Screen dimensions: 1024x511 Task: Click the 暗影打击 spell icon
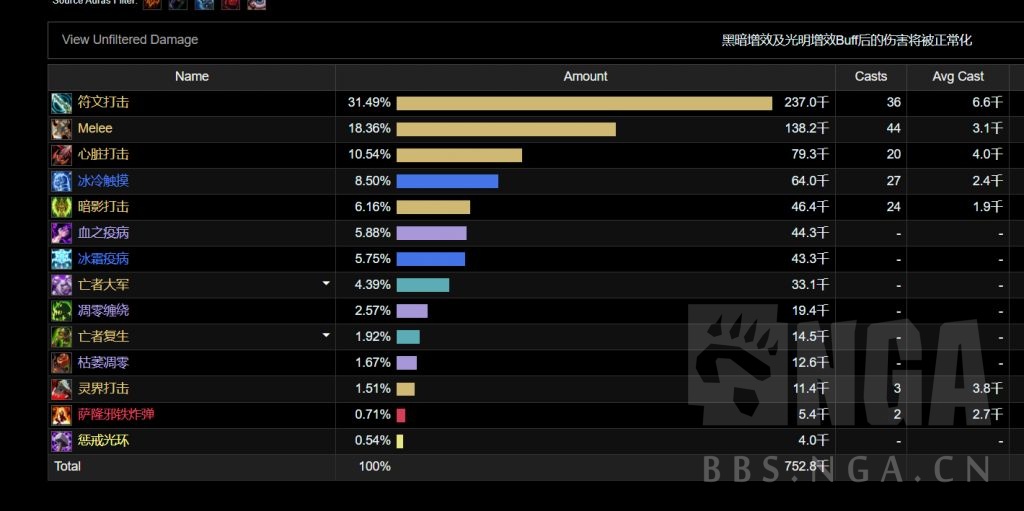[x=62, y=207]
